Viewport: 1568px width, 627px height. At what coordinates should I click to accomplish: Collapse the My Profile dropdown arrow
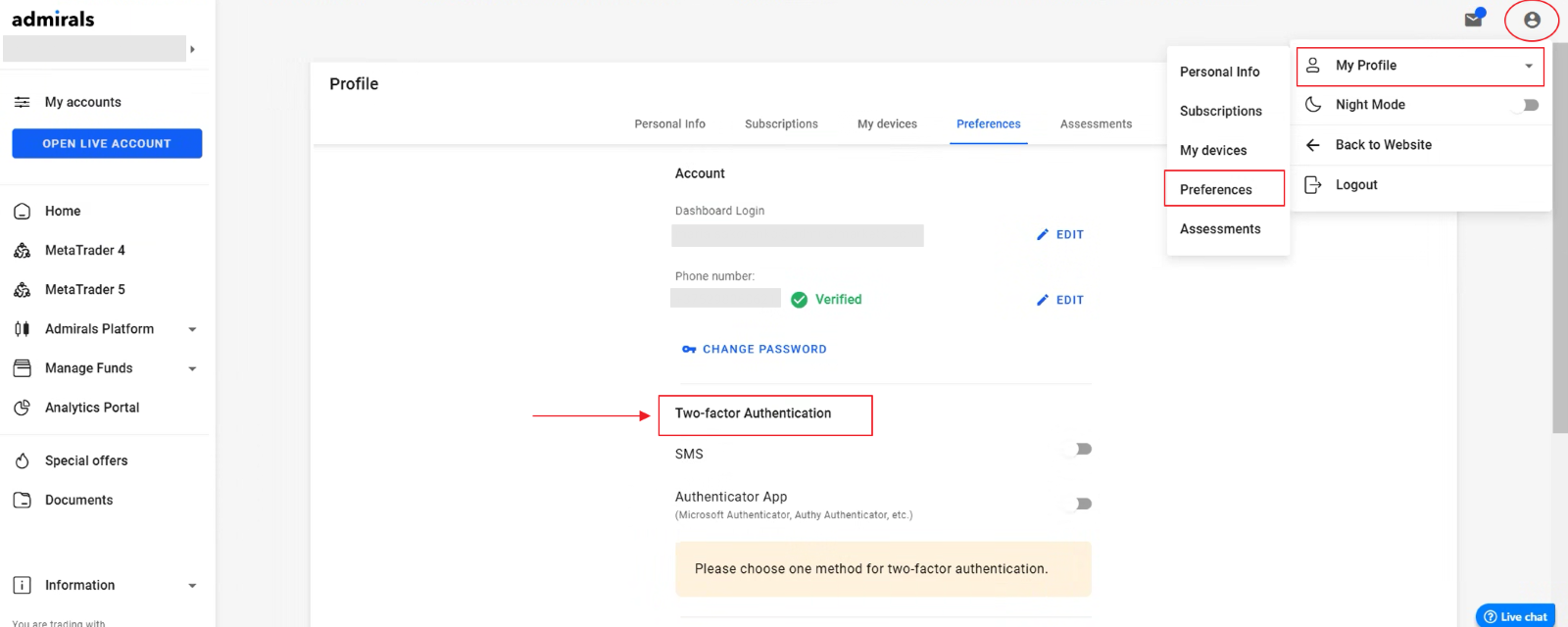pyautogui.click(x=1528, y=66)
